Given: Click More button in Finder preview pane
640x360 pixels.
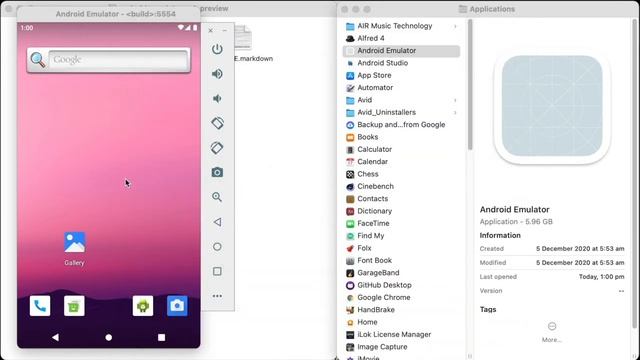Looking at the screenshot, I should coord(552,332).
